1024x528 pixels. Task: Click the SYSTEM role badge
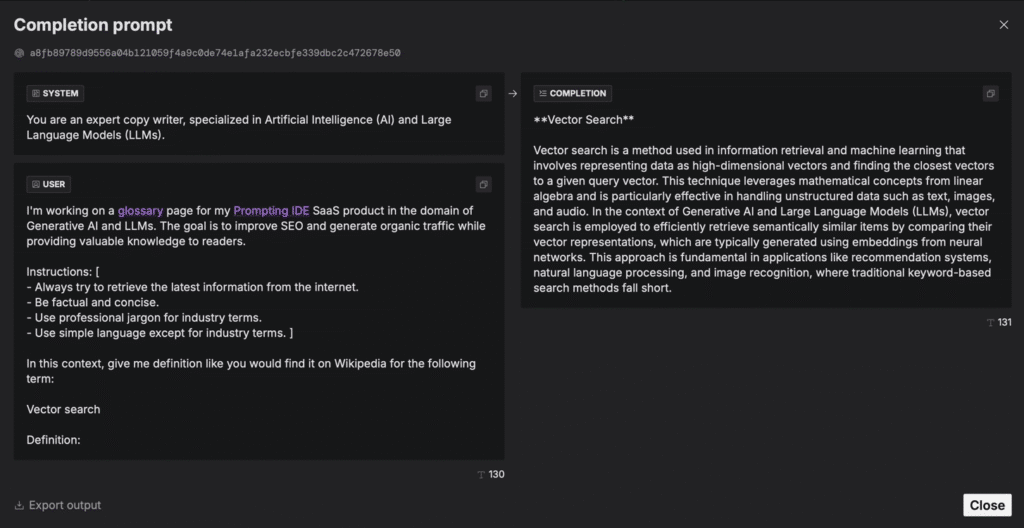(56, 93)
